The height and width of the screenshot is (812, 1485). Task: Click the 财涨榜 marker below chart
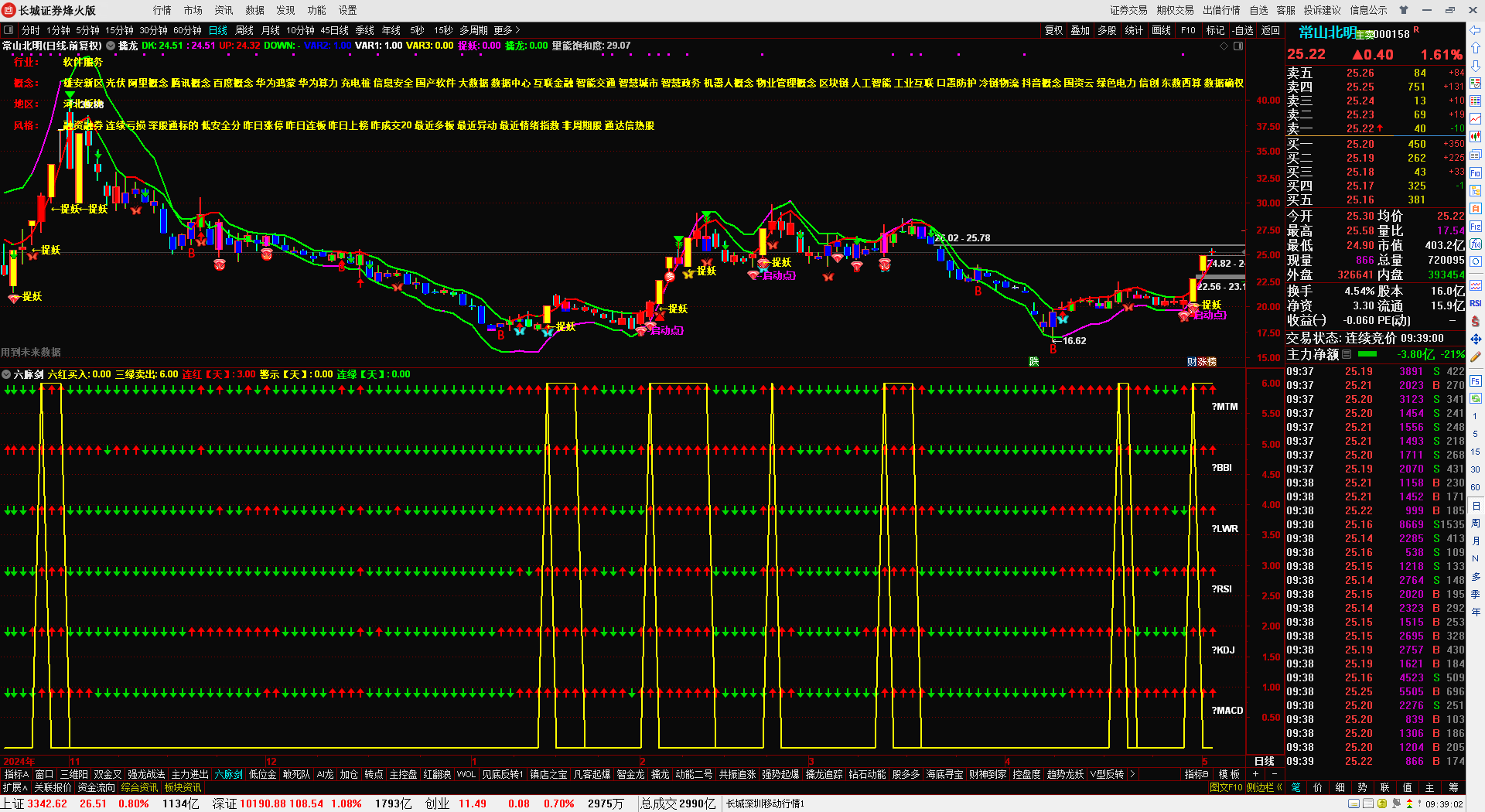(1201, 361)
